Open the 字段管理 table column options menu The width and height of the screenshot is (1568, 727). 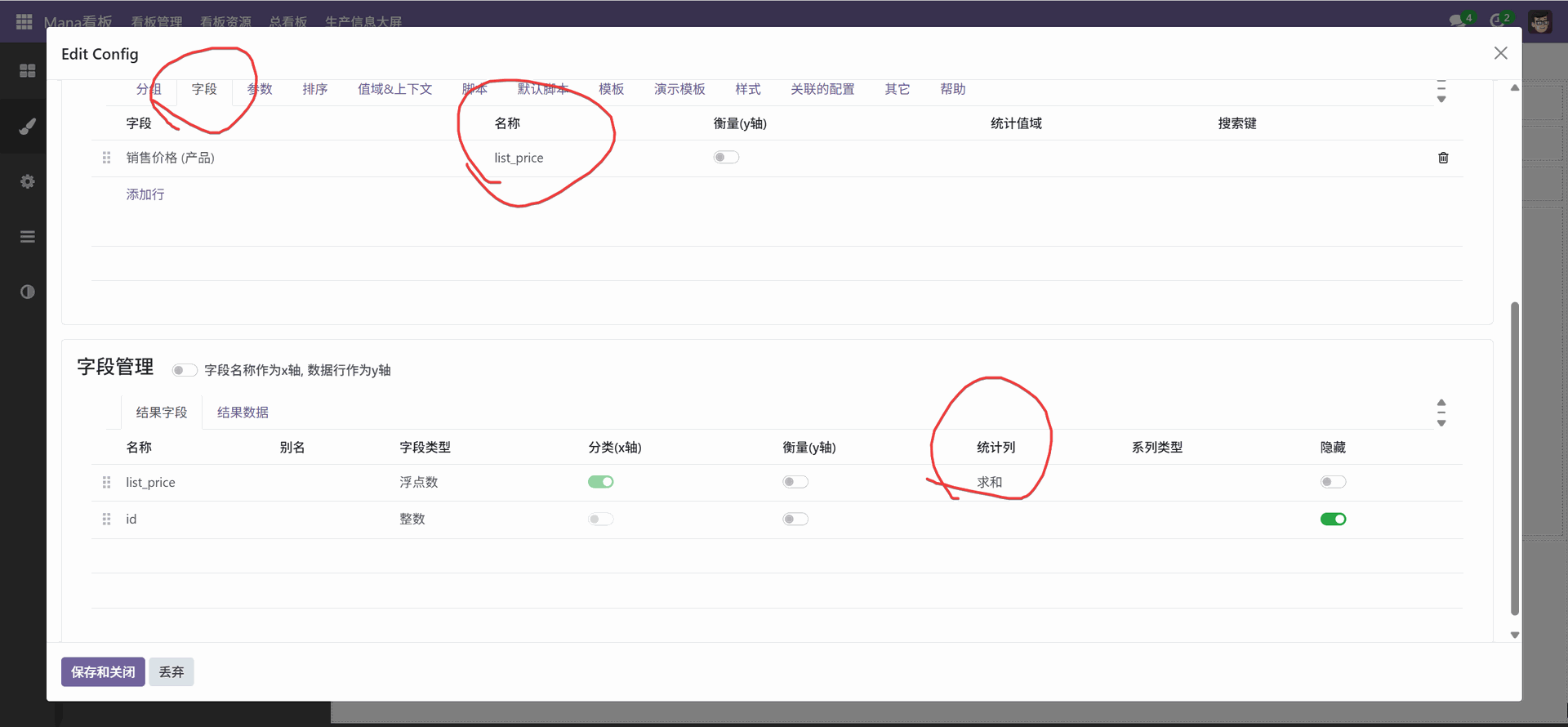[1441, 413]
